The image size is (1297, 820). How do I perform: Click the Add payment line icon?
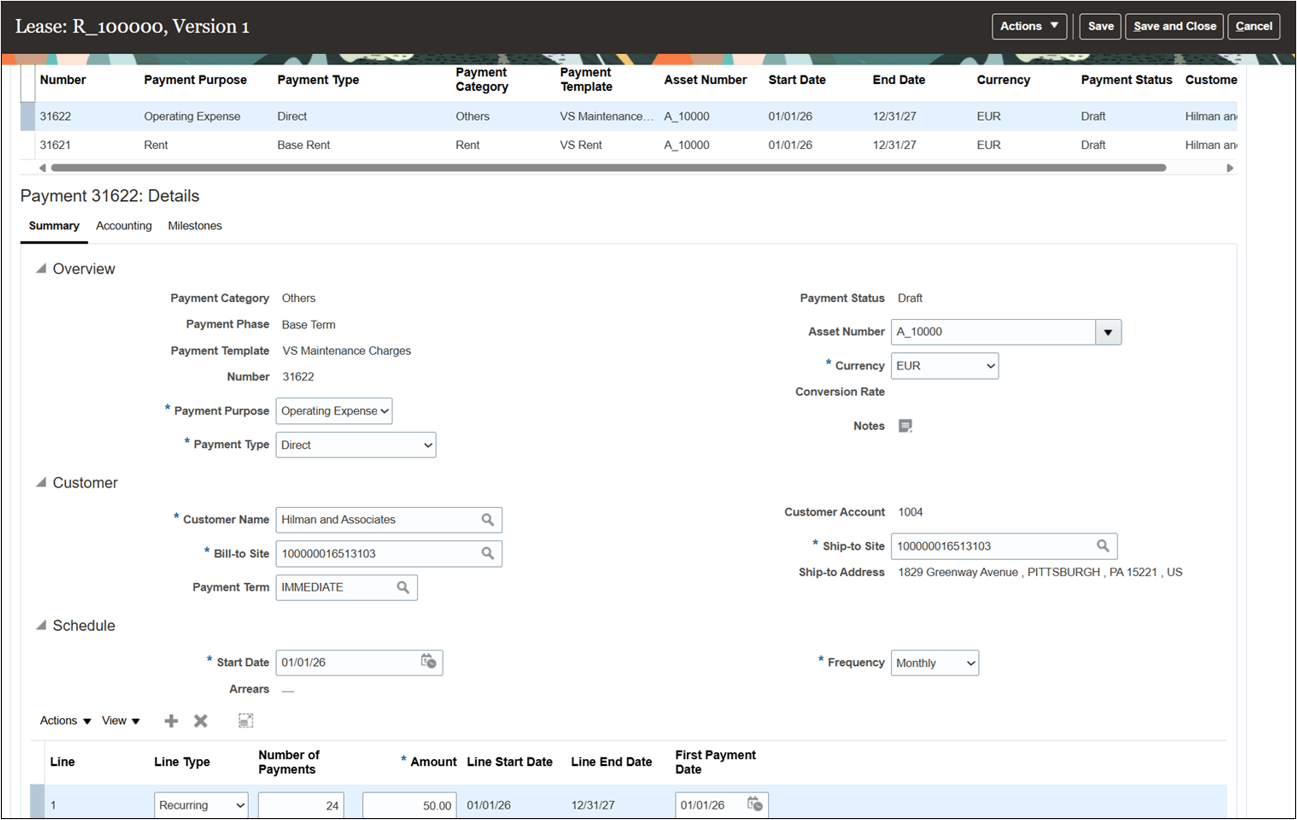coord(170,720)
